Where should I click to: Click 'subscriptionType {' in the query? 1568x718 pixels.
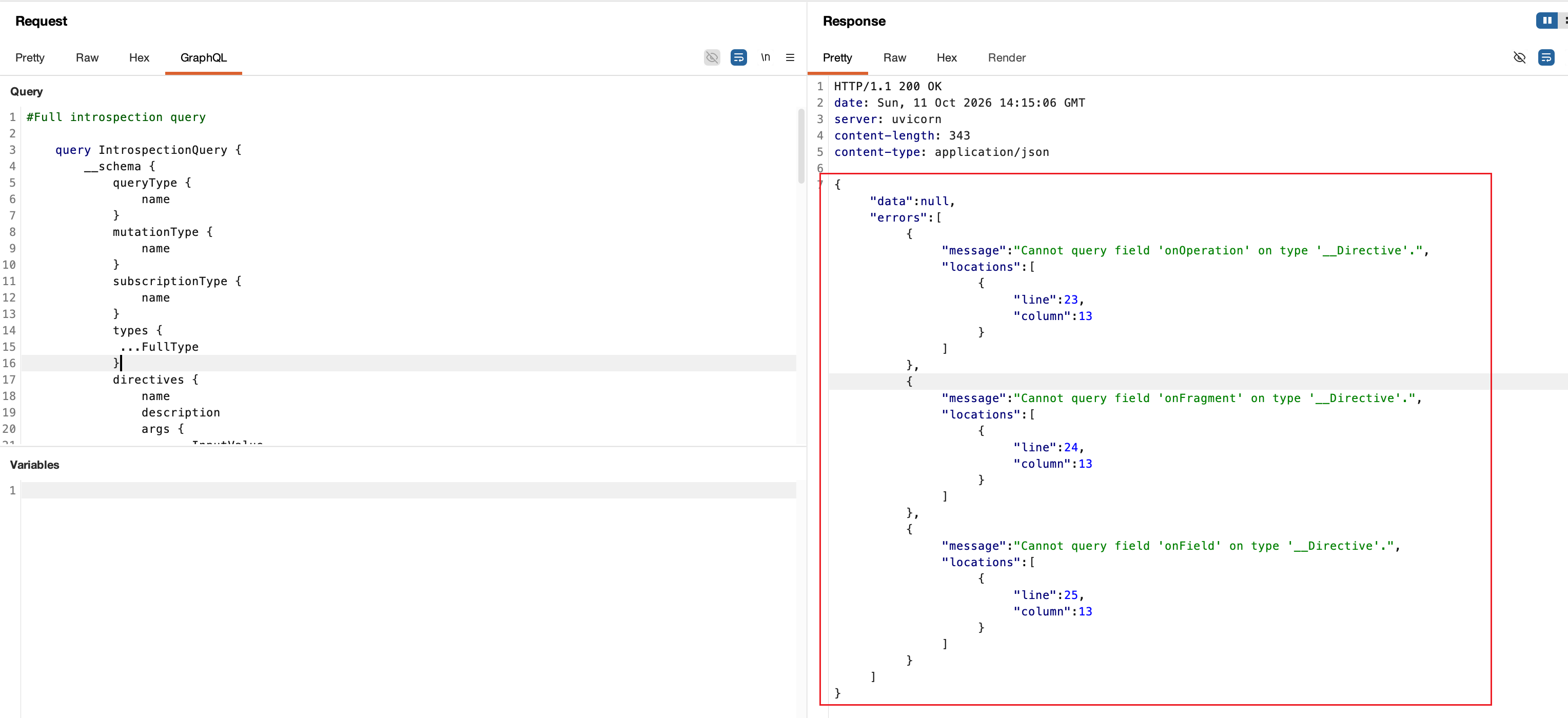pyautogui.click(x=177, y=281)
